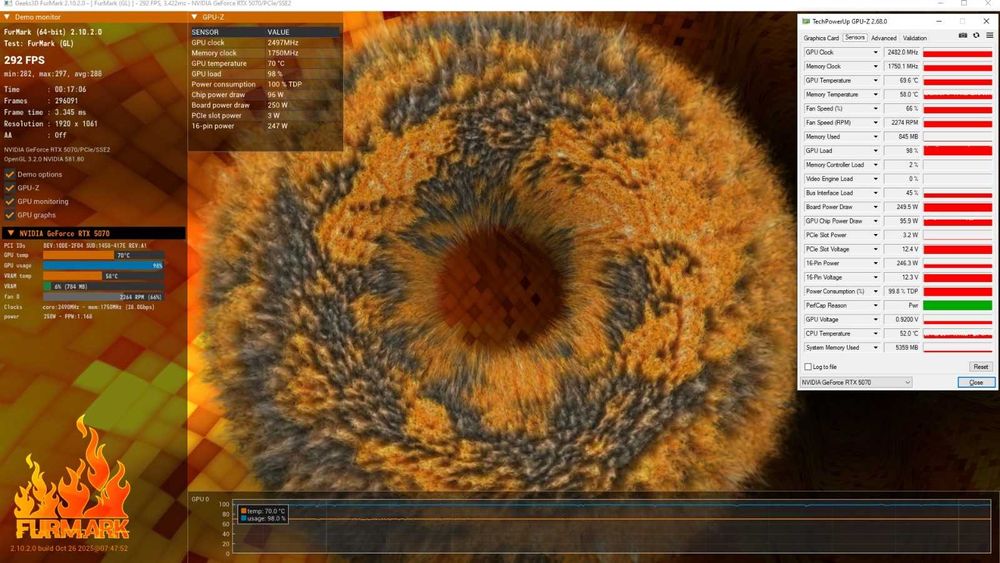Enable the Log to file checkbox
Image resolution: width=1000 pixels, height=563 pixels.
808,367
